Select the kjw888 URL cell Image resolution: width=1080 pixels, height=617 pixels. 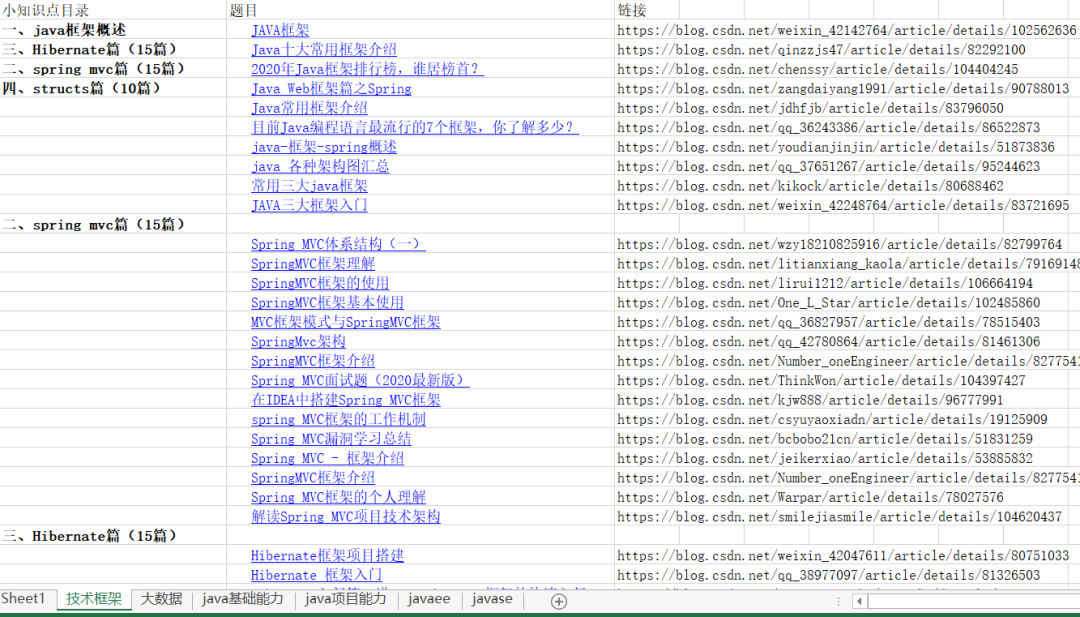pyautogui.click(x=810, y=399)
